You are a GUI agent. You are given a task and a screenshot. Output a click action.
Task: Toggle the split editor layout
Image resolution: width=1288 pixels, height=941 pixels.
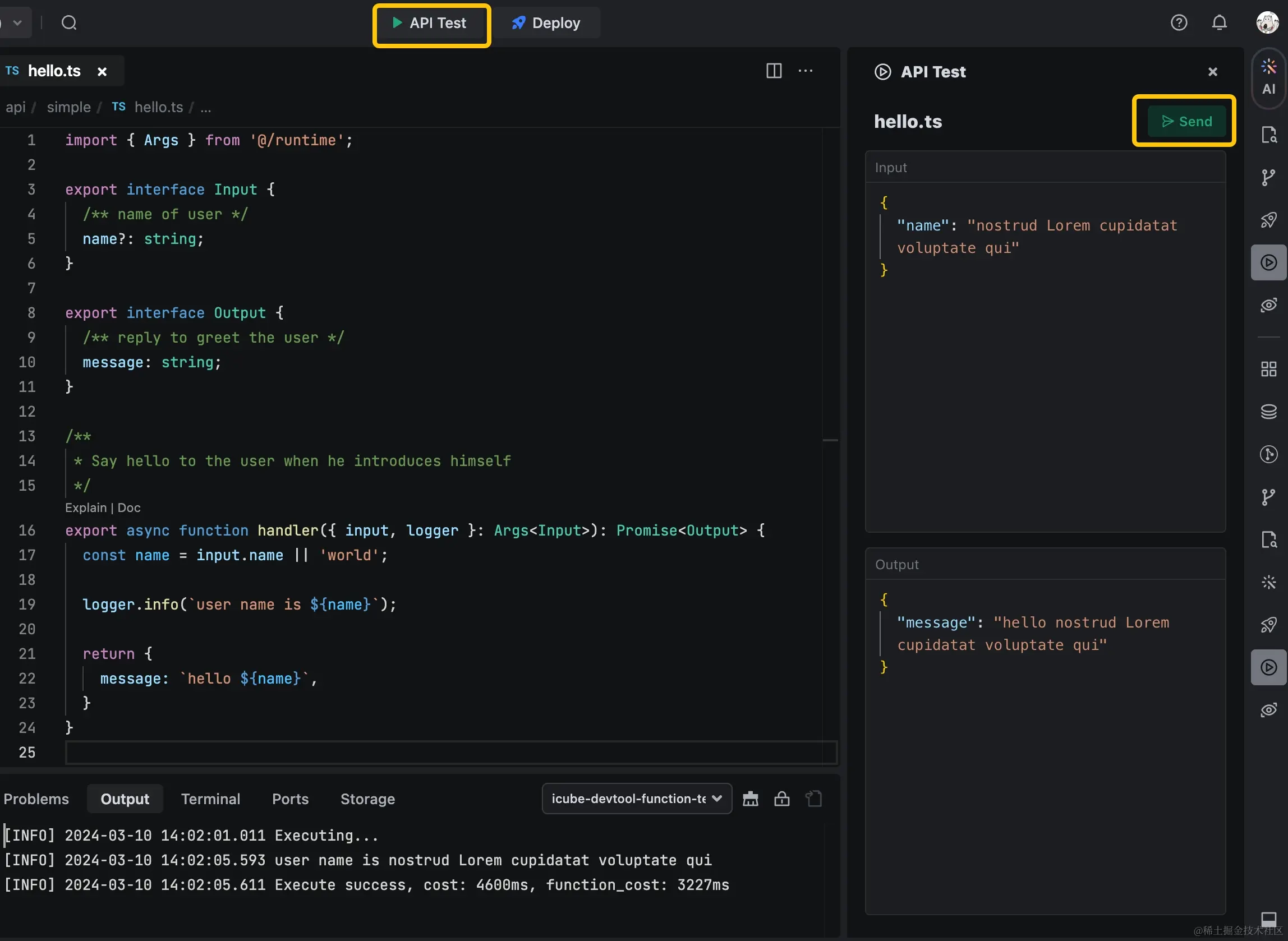[774, 71]
